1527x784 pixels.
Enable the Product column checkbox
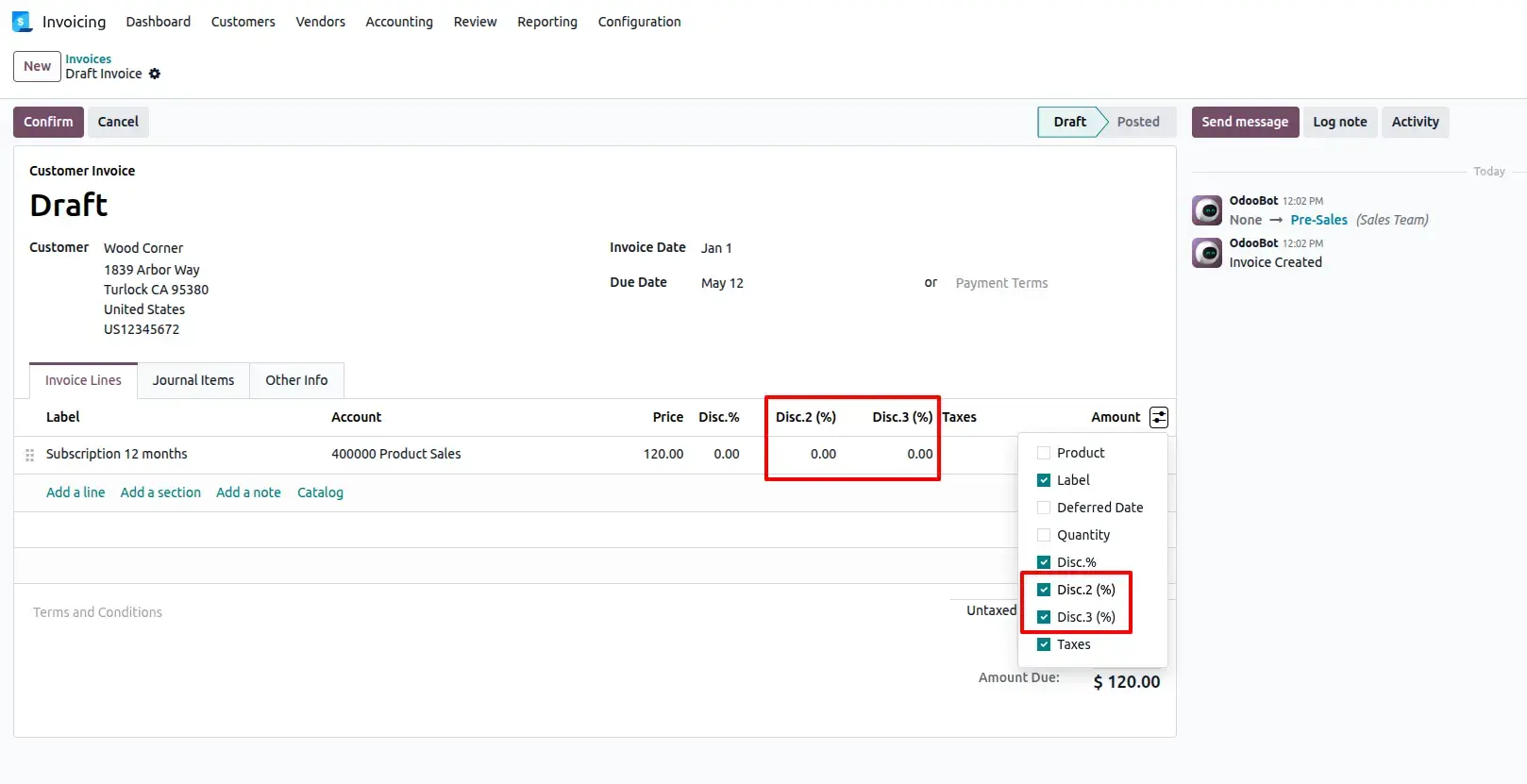click(x=1044, y=453)
